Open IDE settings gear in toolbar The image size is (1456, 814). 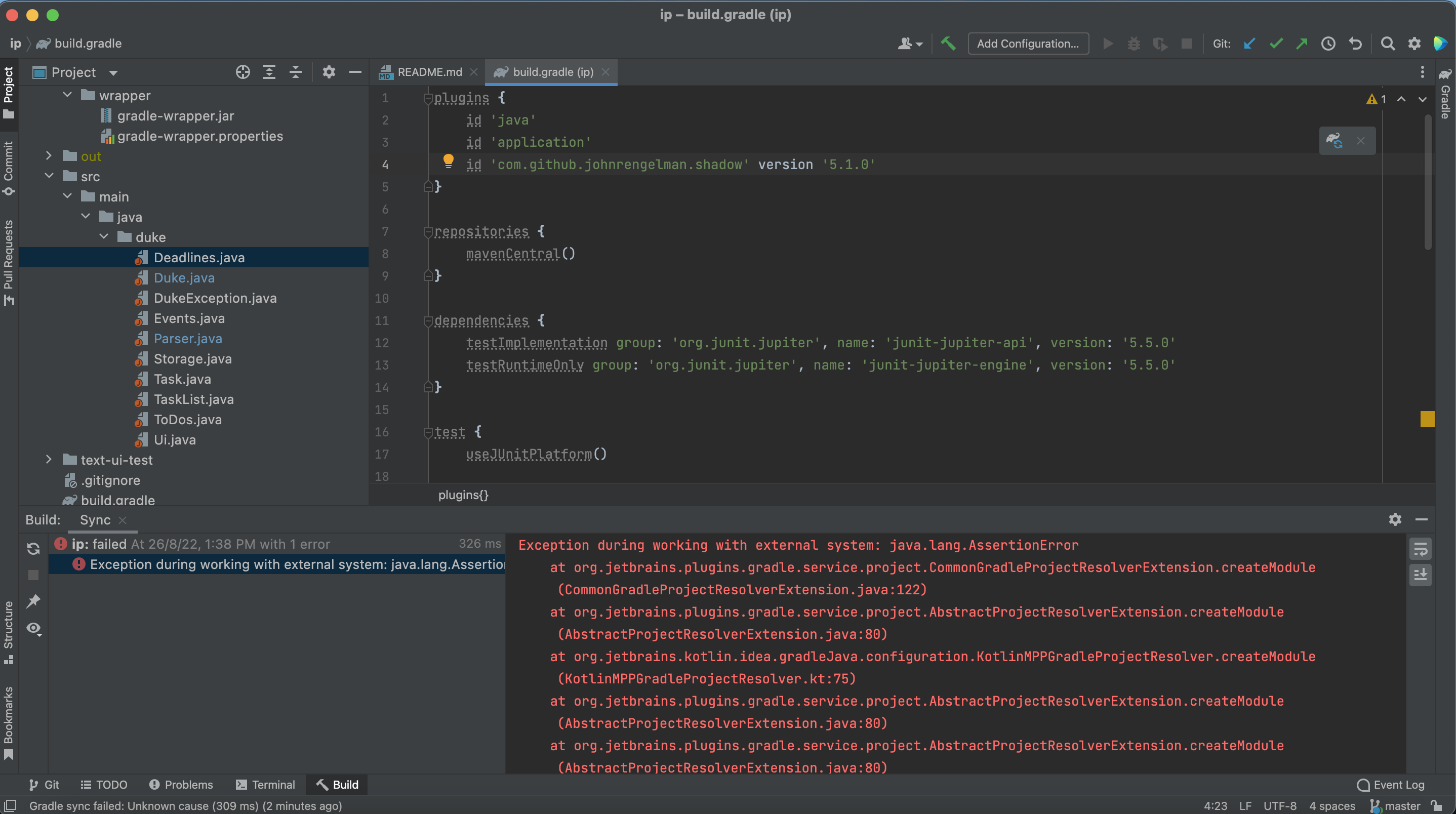1414,44
